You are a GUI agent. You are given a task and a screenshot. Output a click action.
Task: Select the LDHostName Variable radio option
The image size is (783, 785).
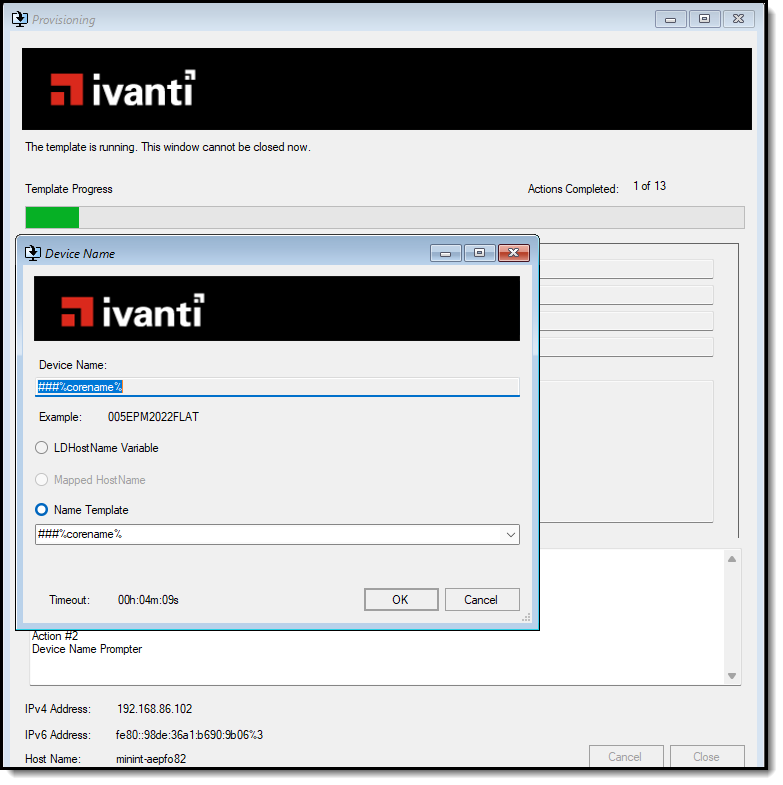[x=42, y=448]
